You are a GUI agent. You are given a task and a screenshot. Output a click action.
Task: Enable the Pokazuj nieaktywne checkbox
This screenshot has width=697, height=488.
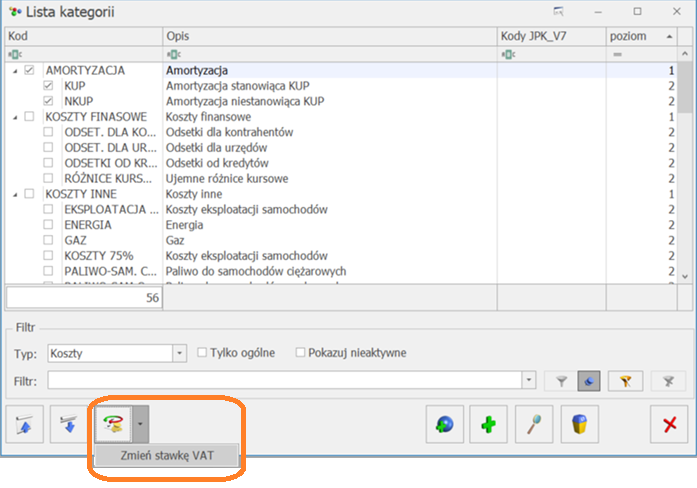tap(300, 352)
